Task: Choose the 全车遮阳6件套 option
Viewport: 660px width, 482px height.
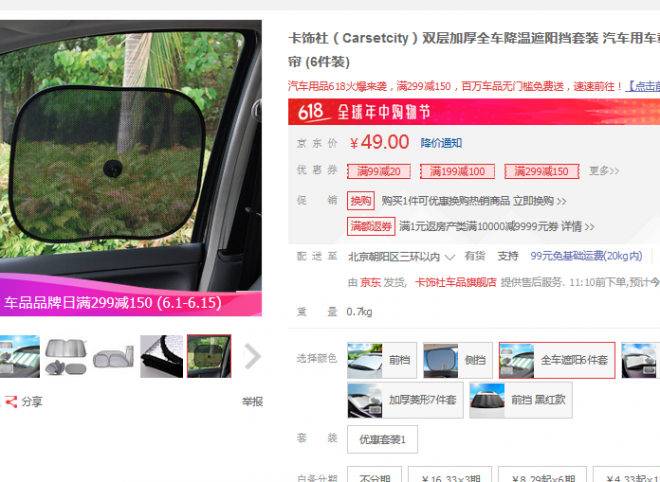Action: click(x=557, y=360)
